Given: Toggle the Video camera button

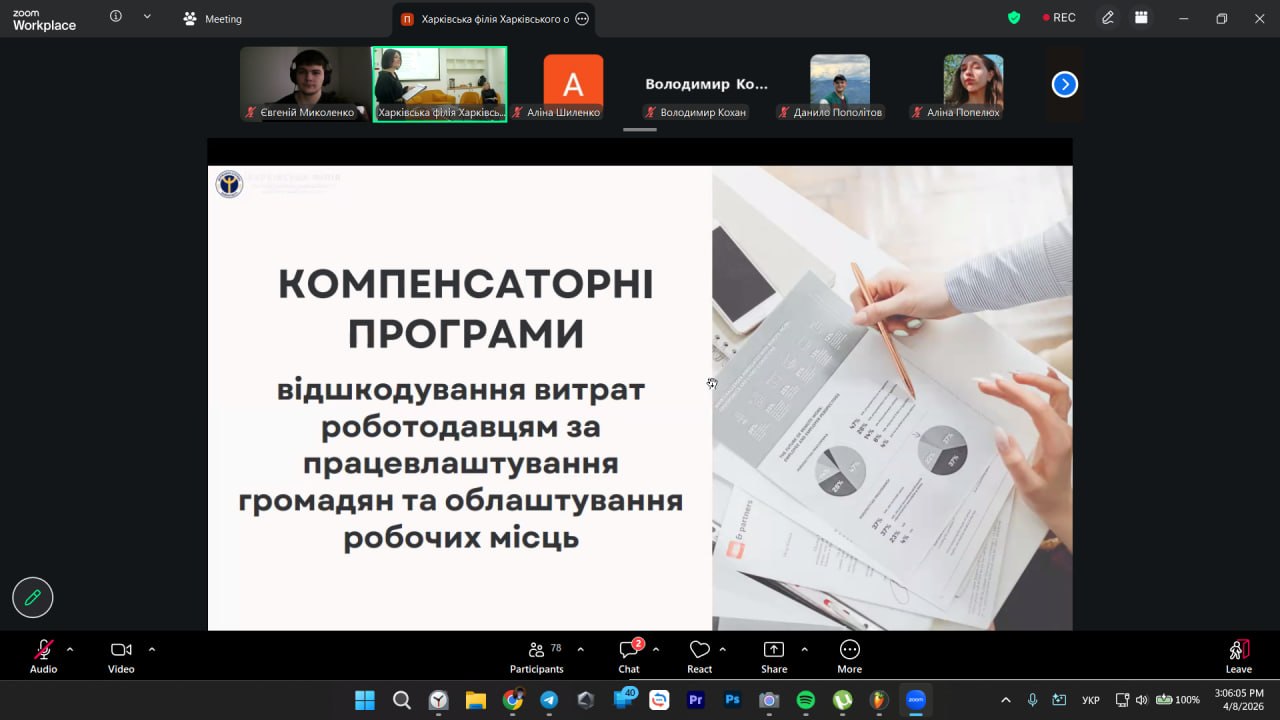Looking at the screenshot, I should pyautogui.click(x=121, y=655).
